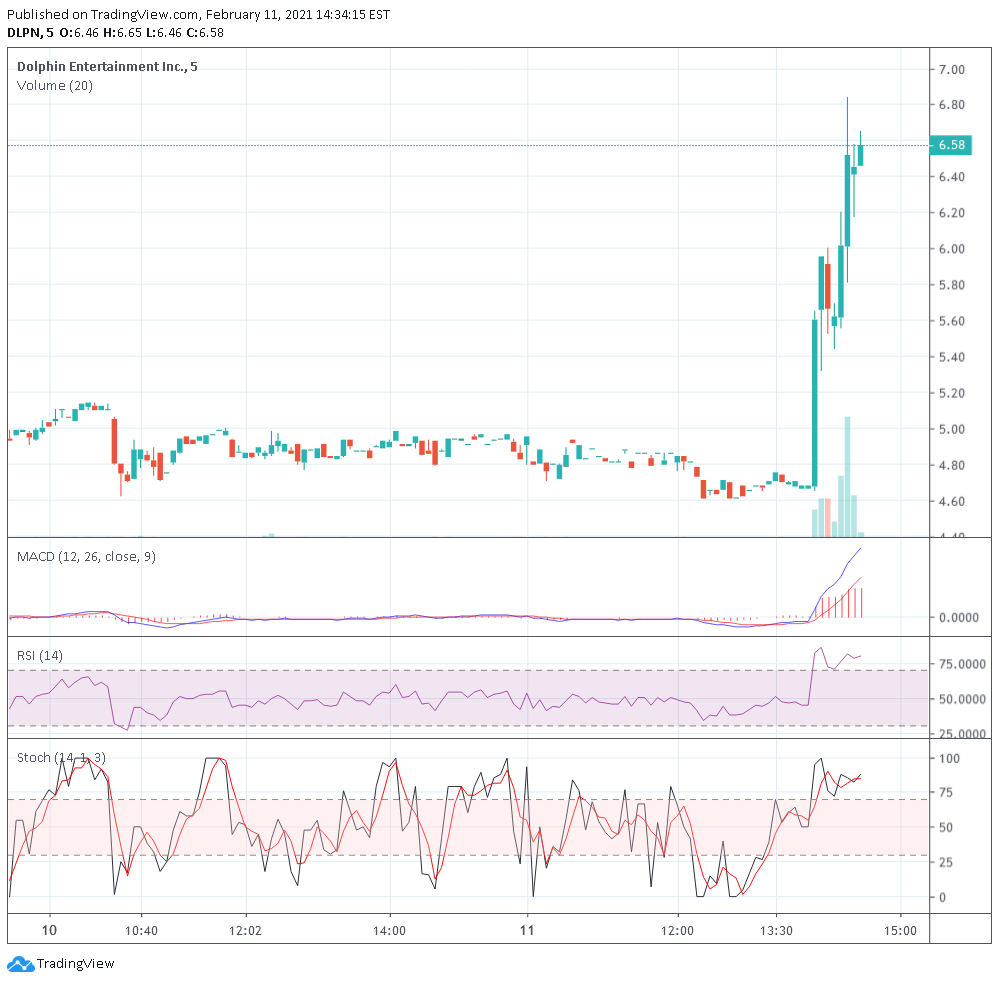Click the 100 Stoch axis value
The width and height of the screenshot is (999, 984).
click(x=949, y=758)
